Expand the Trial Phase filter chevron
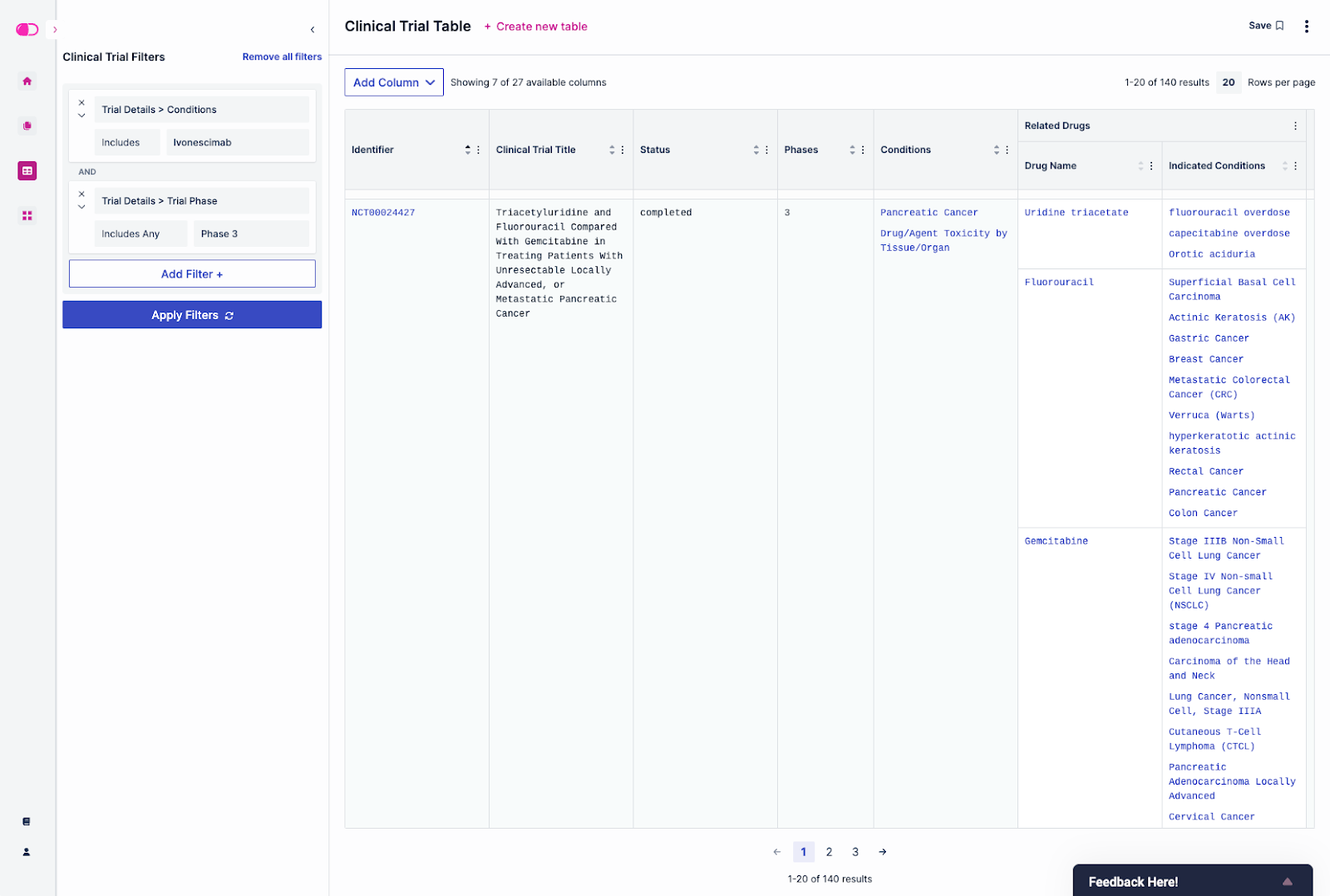This screenshot has height=896, width=1330. tap(81, 207)
